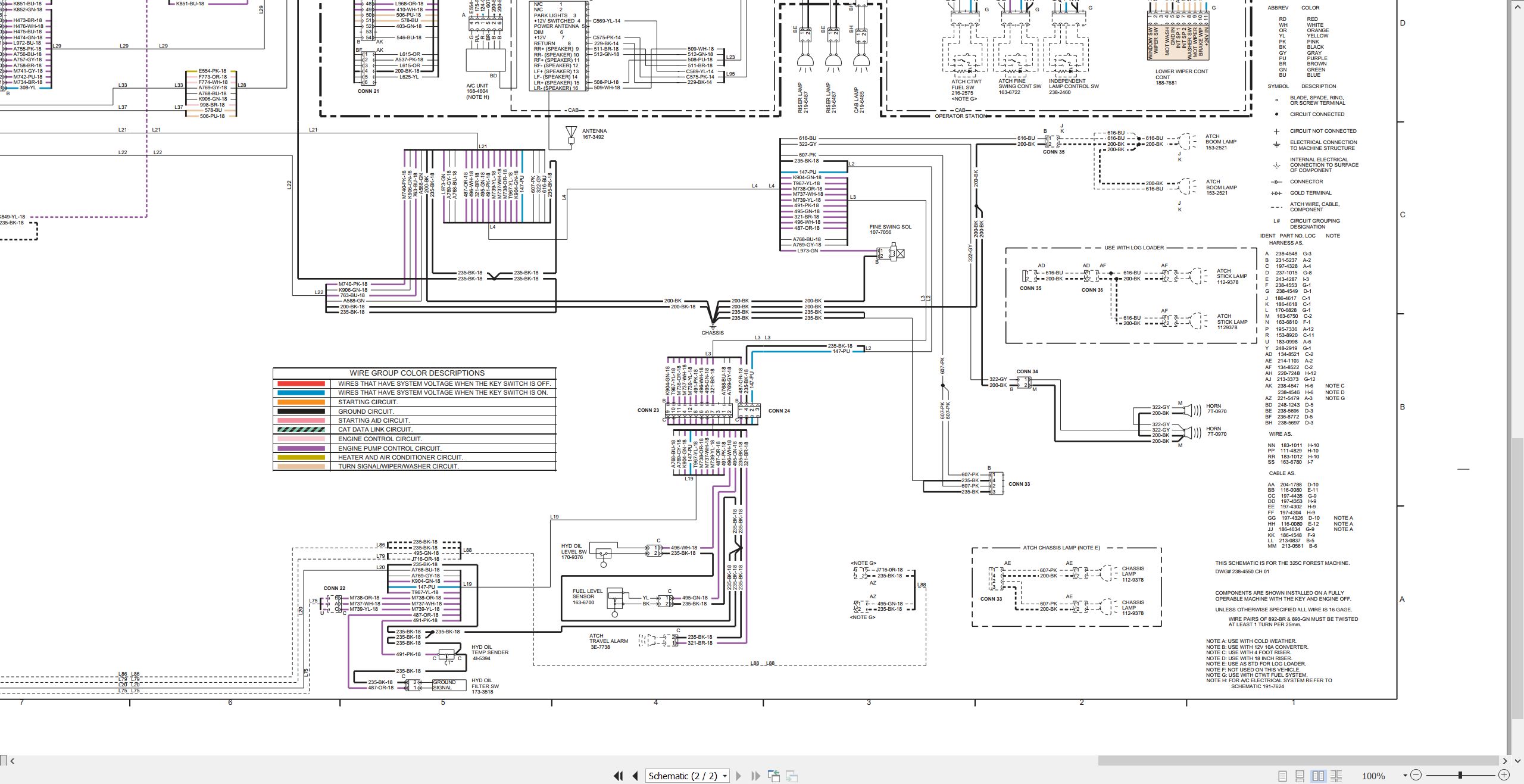The width and height of the screenshot is (1524, 784).
Task: Switch to single page layout
Action: pos(1283,776)
